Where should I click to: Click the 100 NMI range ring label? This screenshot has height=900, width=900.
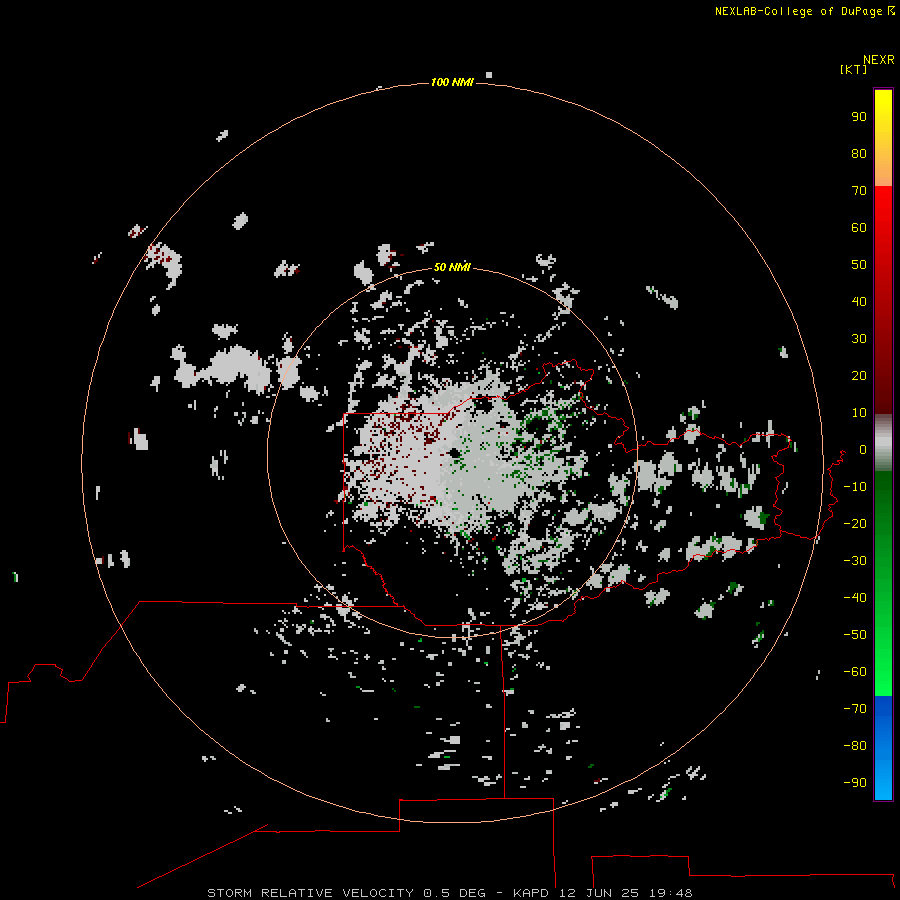[x=452, y=82]
